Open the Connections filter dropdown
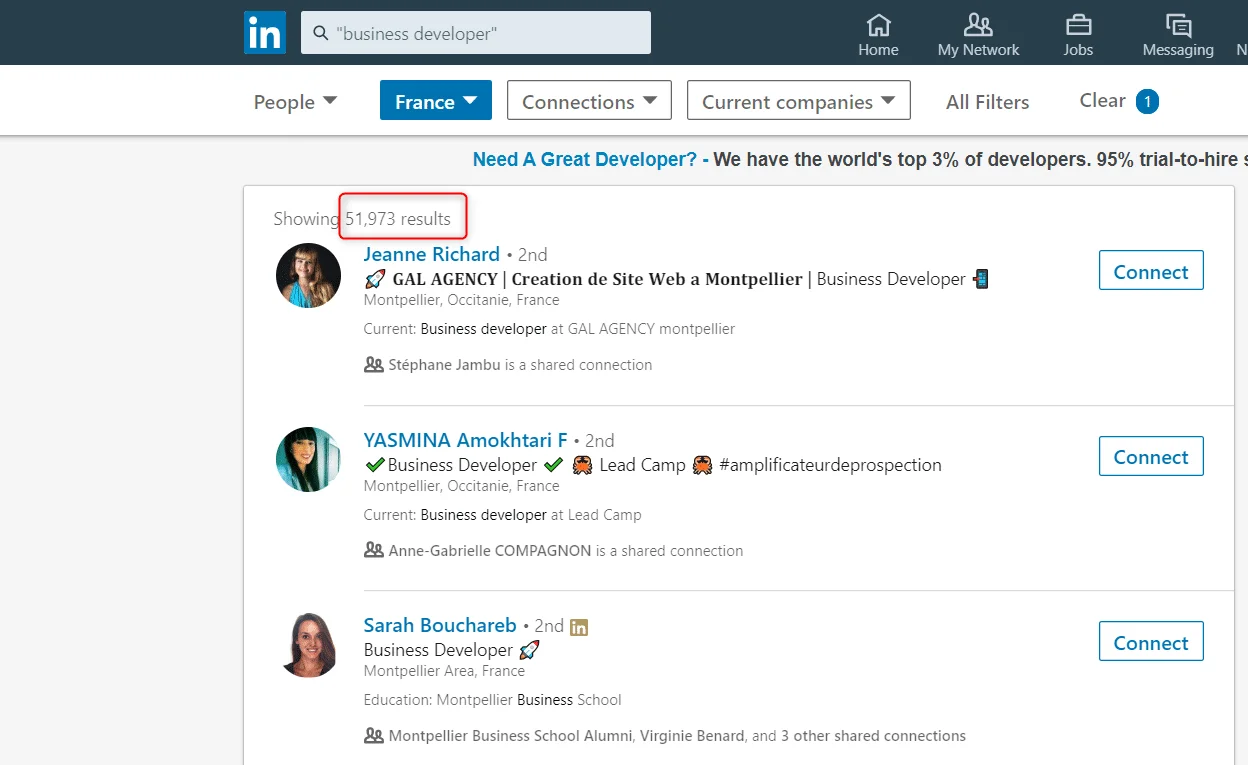Image resolution: width=1248 pixels, height=765 pixels. click(x=589, y=100)
